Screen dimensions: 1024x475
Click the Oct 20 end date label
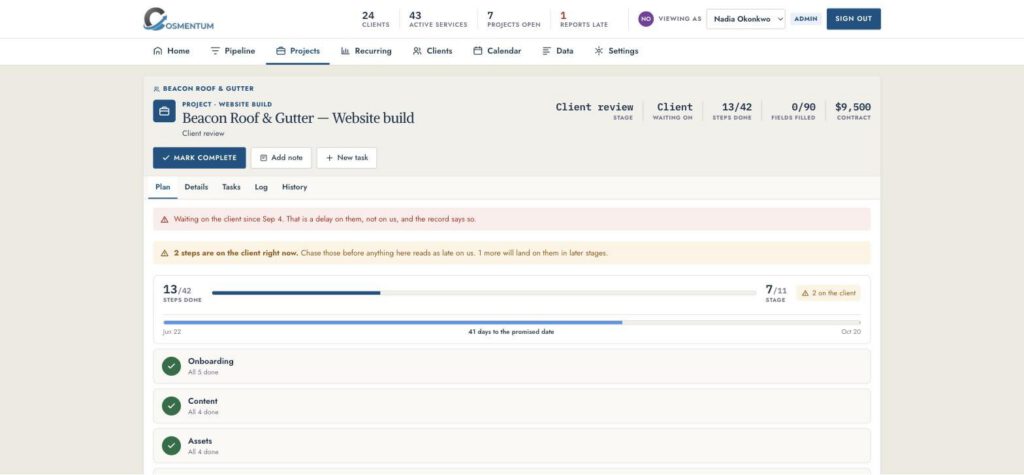pos(851,332)
